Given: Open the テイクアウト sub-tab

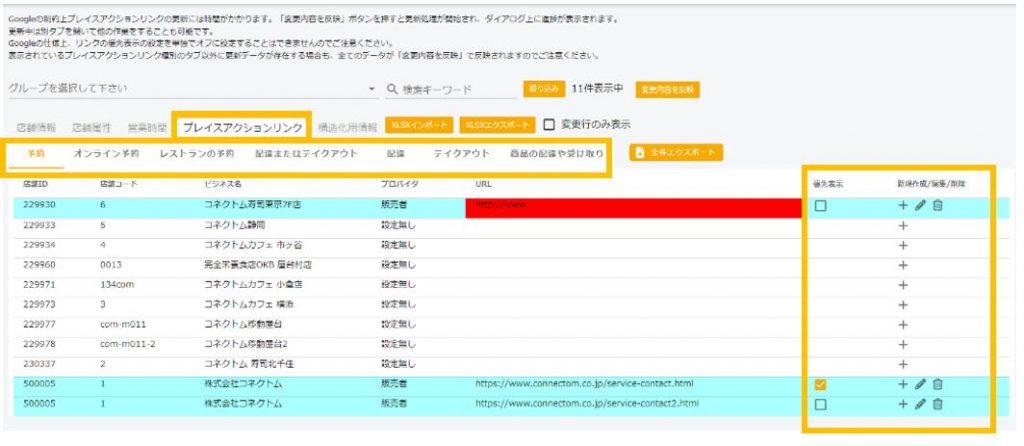Looking at the screenshot, I should 461,154.
